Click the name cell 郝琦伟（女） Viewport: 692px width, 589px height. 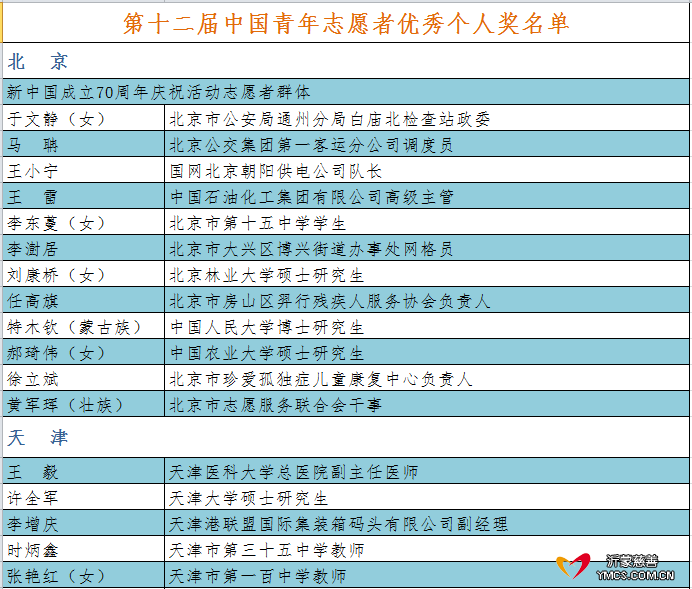(x=84, y=352)
